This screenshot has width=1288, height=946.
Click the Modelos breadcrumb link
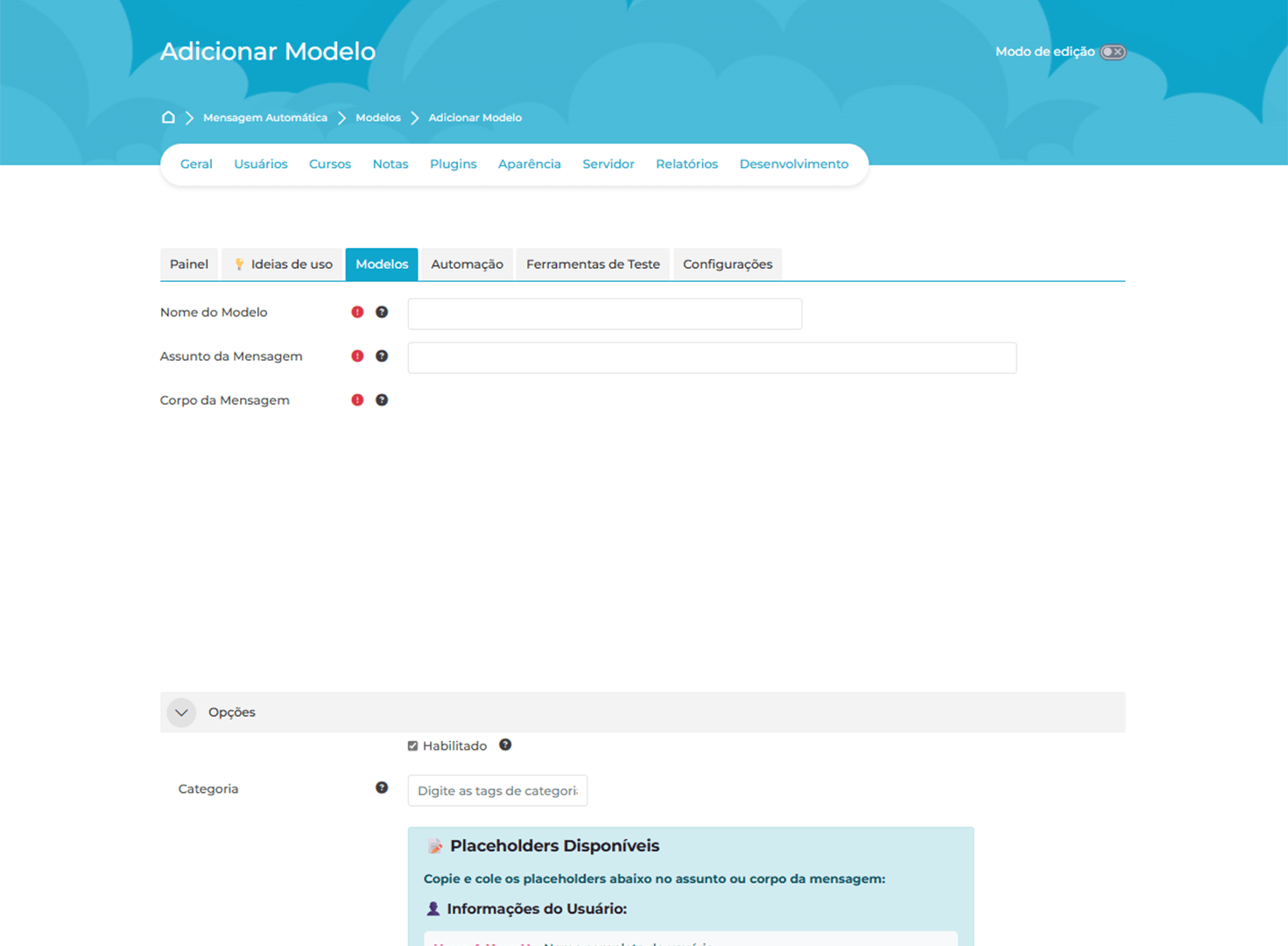(378, 117)
